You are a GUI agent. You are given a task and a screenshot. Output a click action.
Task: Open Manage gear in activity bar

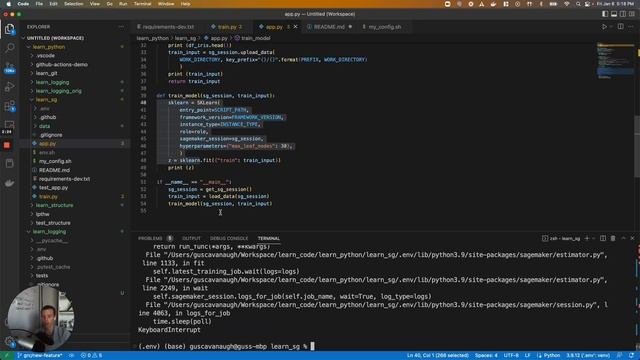(x=9, y=341)
